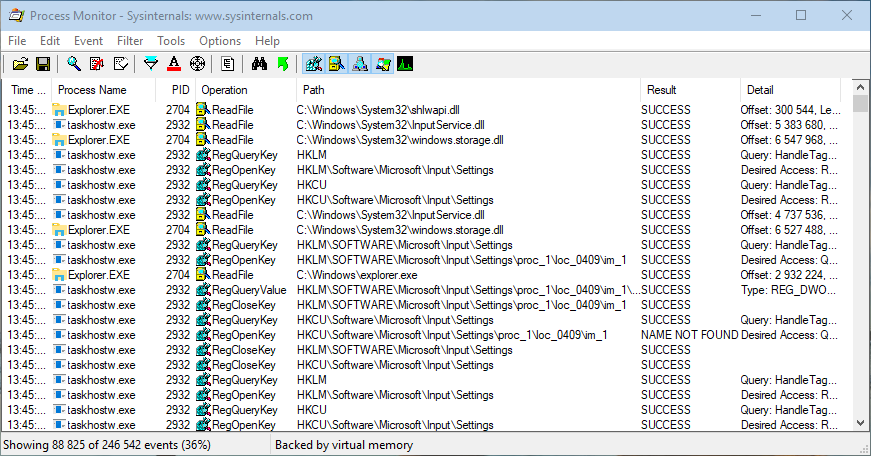Toggle Show Profiling Events graph button
Viewport: 871px width, 456px height.
click(x=405, y=64)
